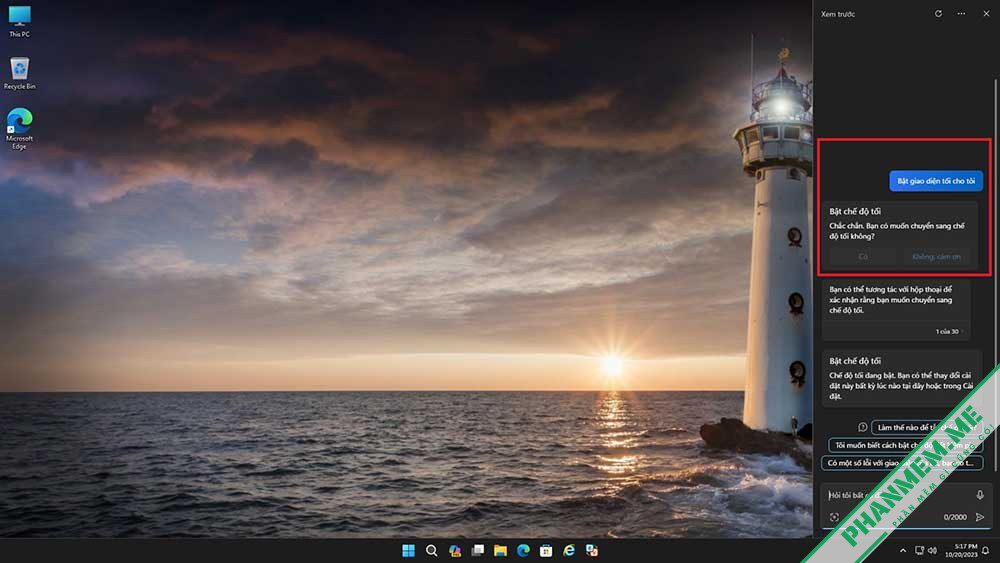1000x563 pixels.
Task: Launch Microsoft Edge from the taskbar
Action: tap(523, 550)
